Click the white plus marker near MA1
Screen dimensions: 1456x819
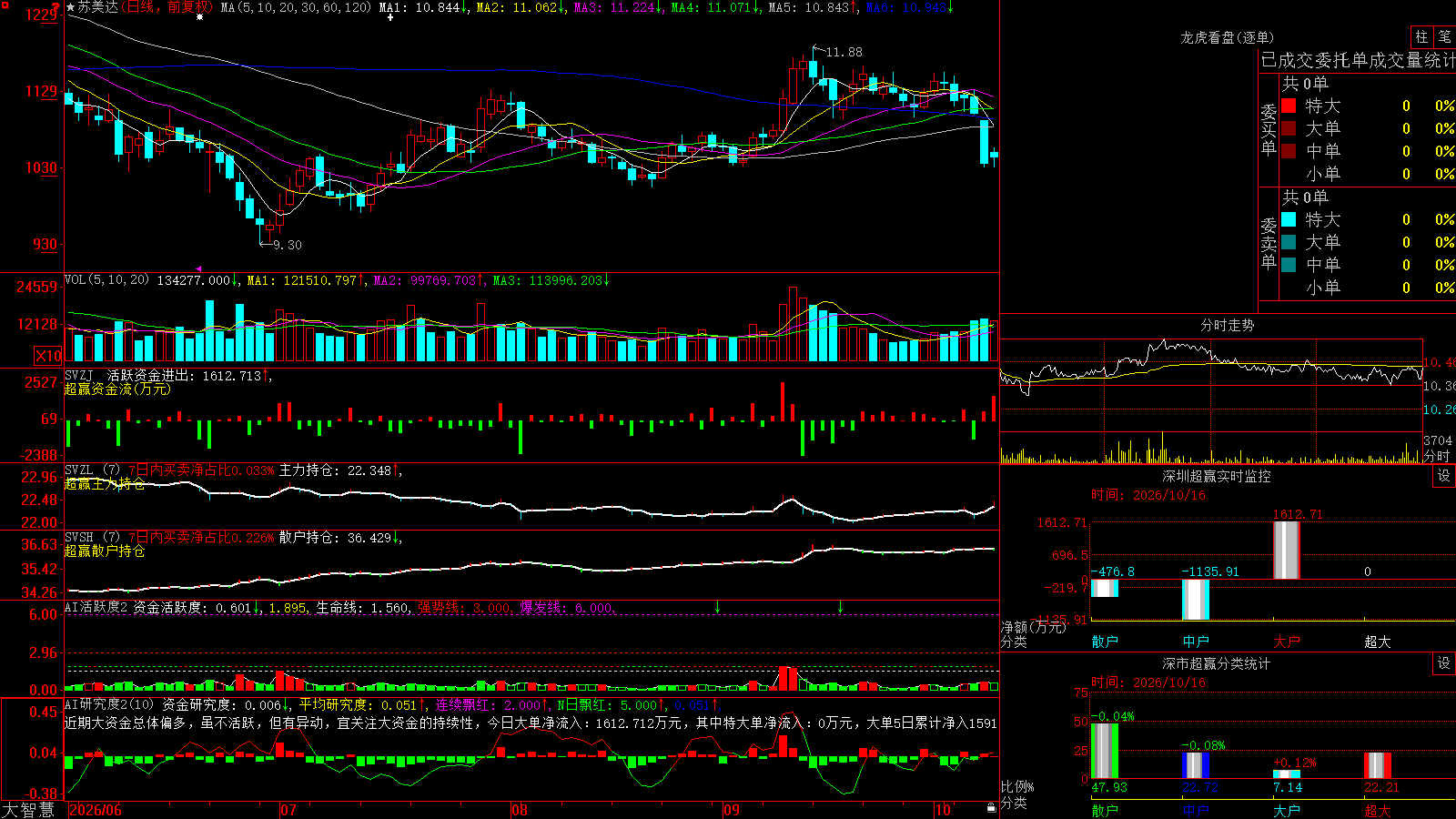pos(390,17)
